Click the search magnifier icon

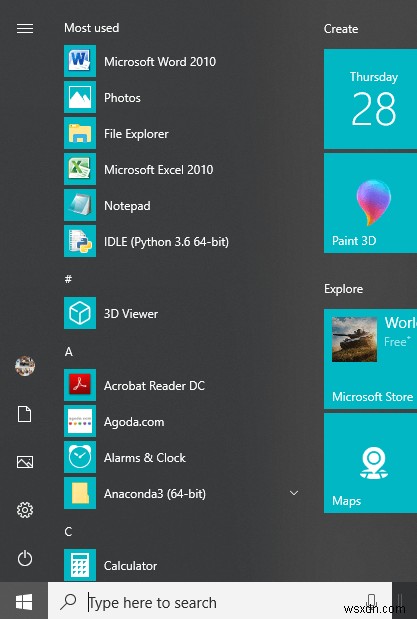click(69, 601)
